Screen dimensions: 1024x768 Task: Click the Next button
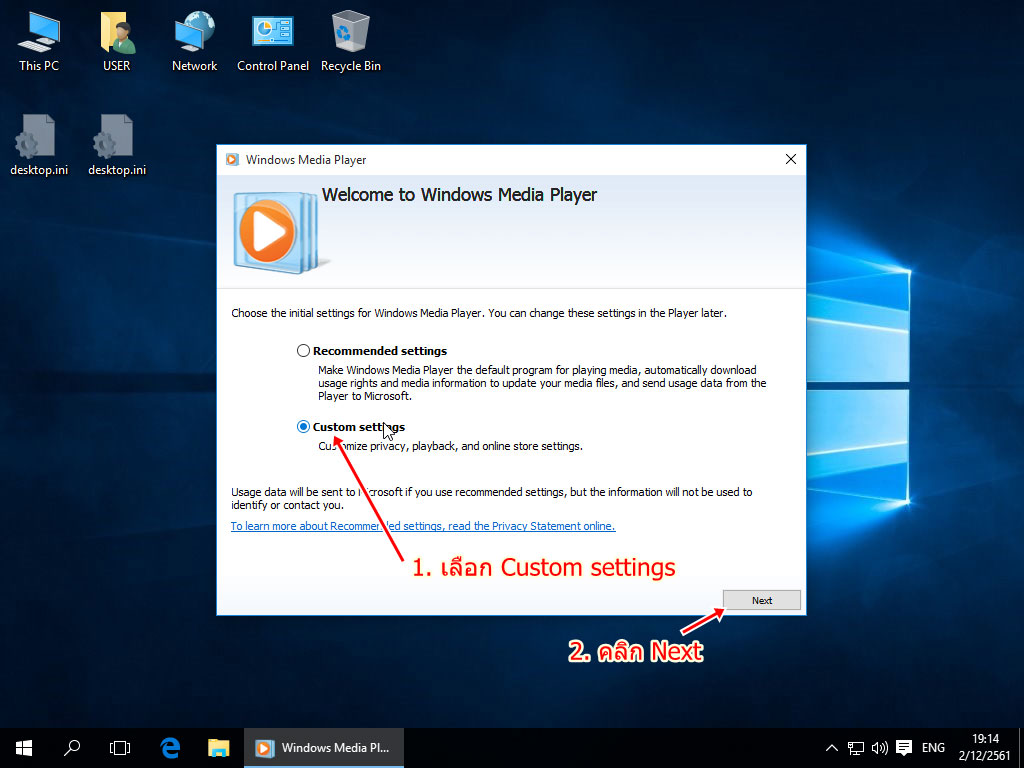(x=762, y=600)
